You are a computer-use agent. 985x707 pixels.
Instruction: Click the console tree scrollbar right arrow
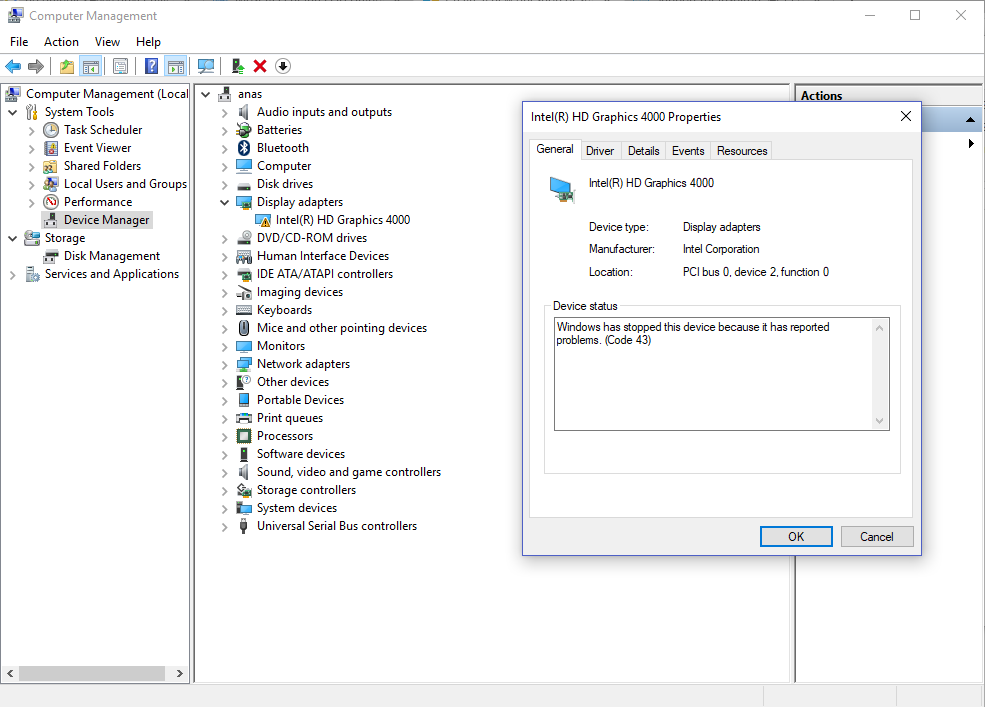[180, 674]
